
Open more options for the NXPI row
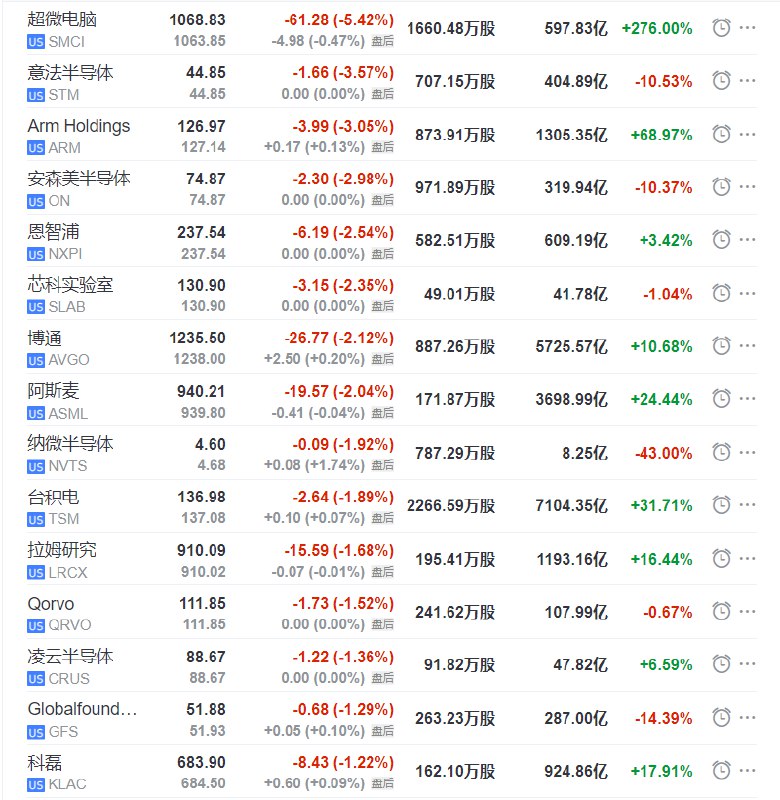[747, 240]
